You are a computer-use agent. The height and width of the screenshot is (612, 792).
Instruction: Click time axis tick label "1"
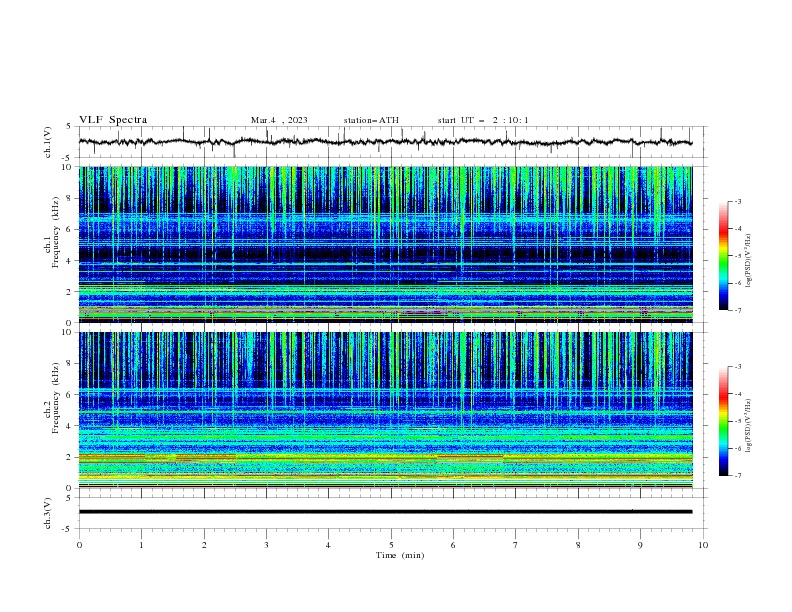click(141, 545)
